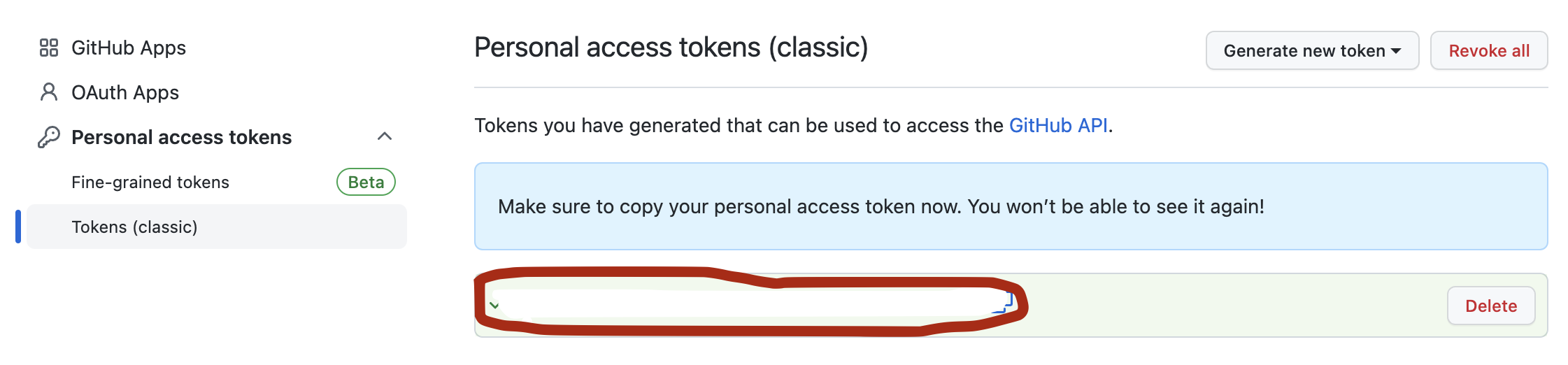Viewport: 1568px width, 365px height.
Task: Select Tokens (classic) in the sidebar
Action: 217,227
